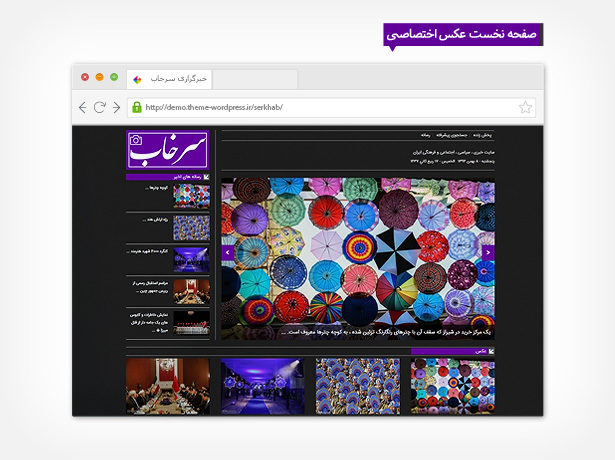The width and height of the screenshot is (615, 460).
Task: Go to the previous slide using the left purple arrow
Action: pyautogui.click(x=227, y=253)
